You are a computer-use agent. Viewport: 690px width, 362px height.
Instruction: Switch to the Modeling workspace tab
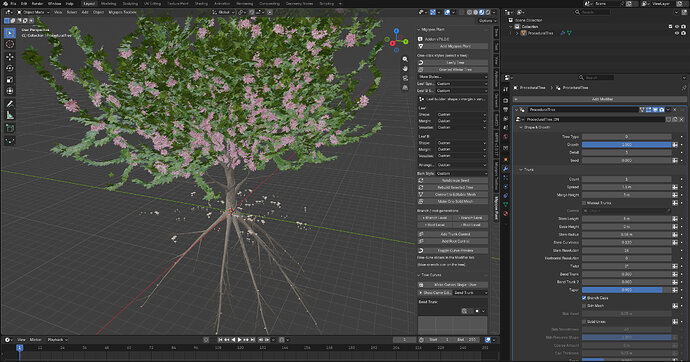(109, 4)
